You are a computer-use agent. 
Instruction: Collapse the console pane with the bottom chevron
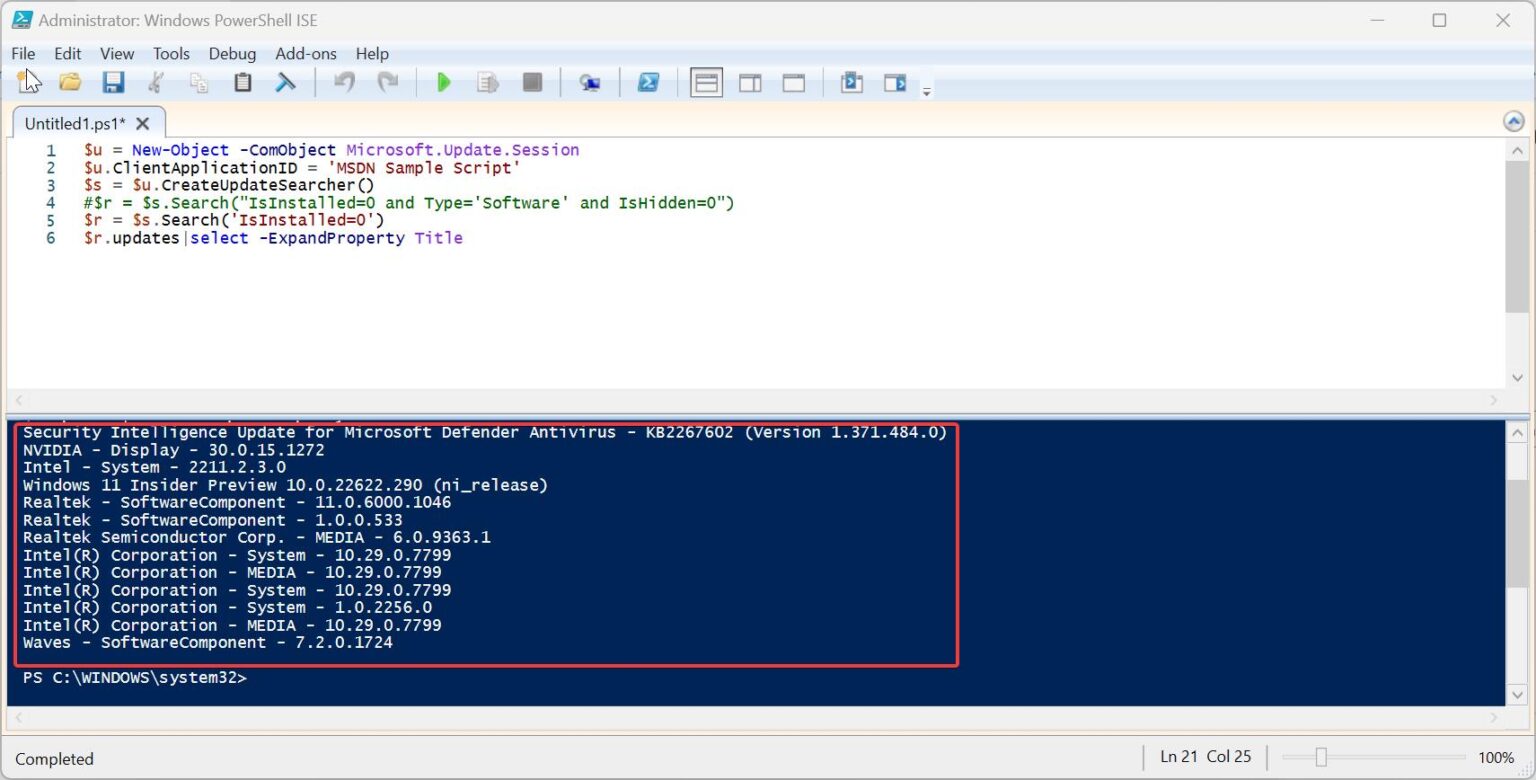pos(1516,695)
